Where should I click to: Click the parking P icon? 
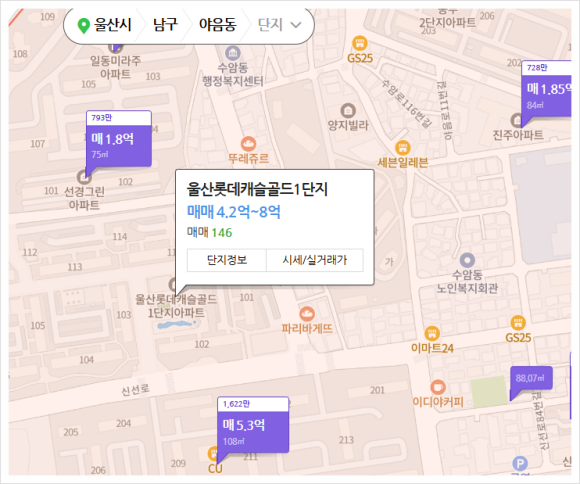520,464
